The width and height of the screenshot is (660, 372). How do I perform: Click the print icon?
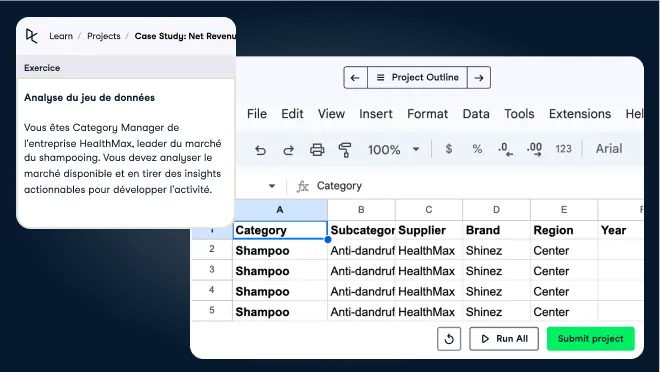[x=317, y=150]
